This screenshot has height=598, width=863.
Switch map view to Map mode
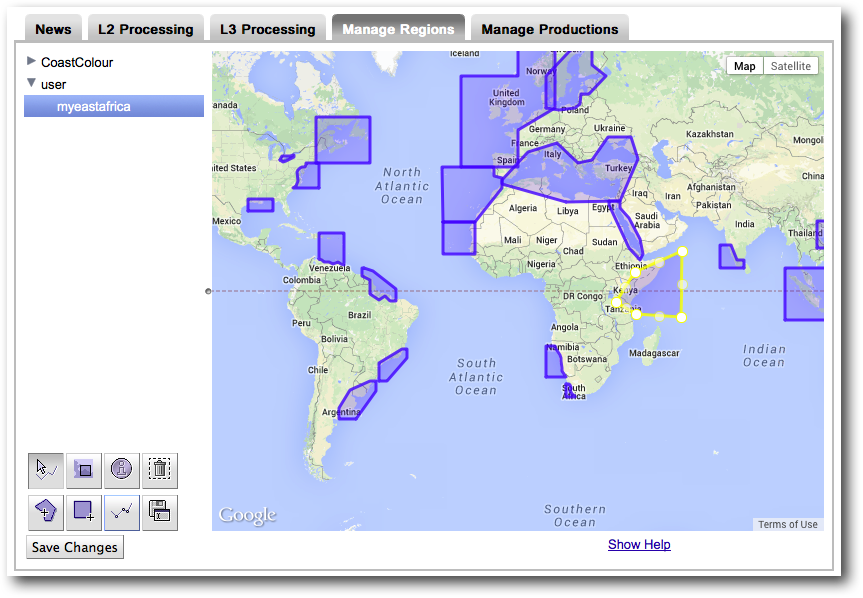[745, 66]
